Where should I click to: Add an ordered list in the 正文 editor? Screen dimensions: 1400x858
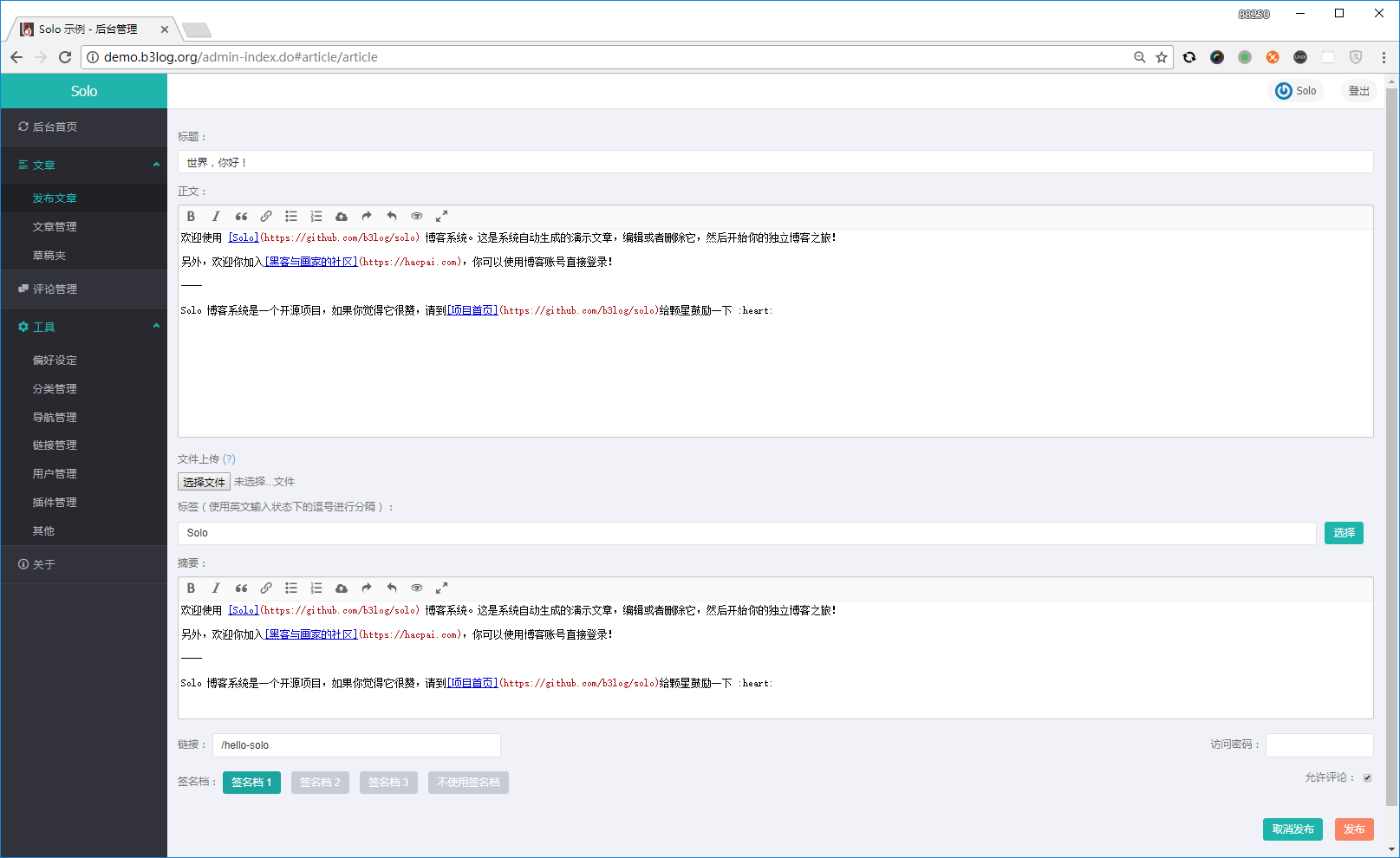tap(316, 217)
